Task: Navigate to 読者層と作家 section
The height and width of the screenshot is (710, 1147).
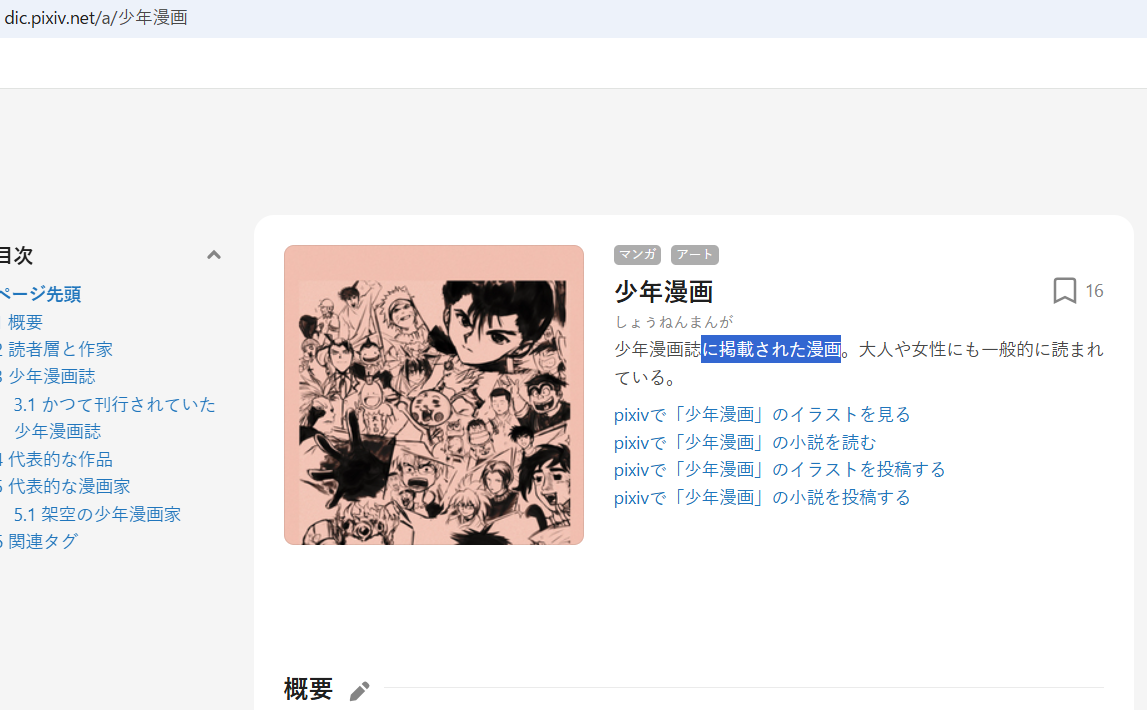Action: [60, 350]
